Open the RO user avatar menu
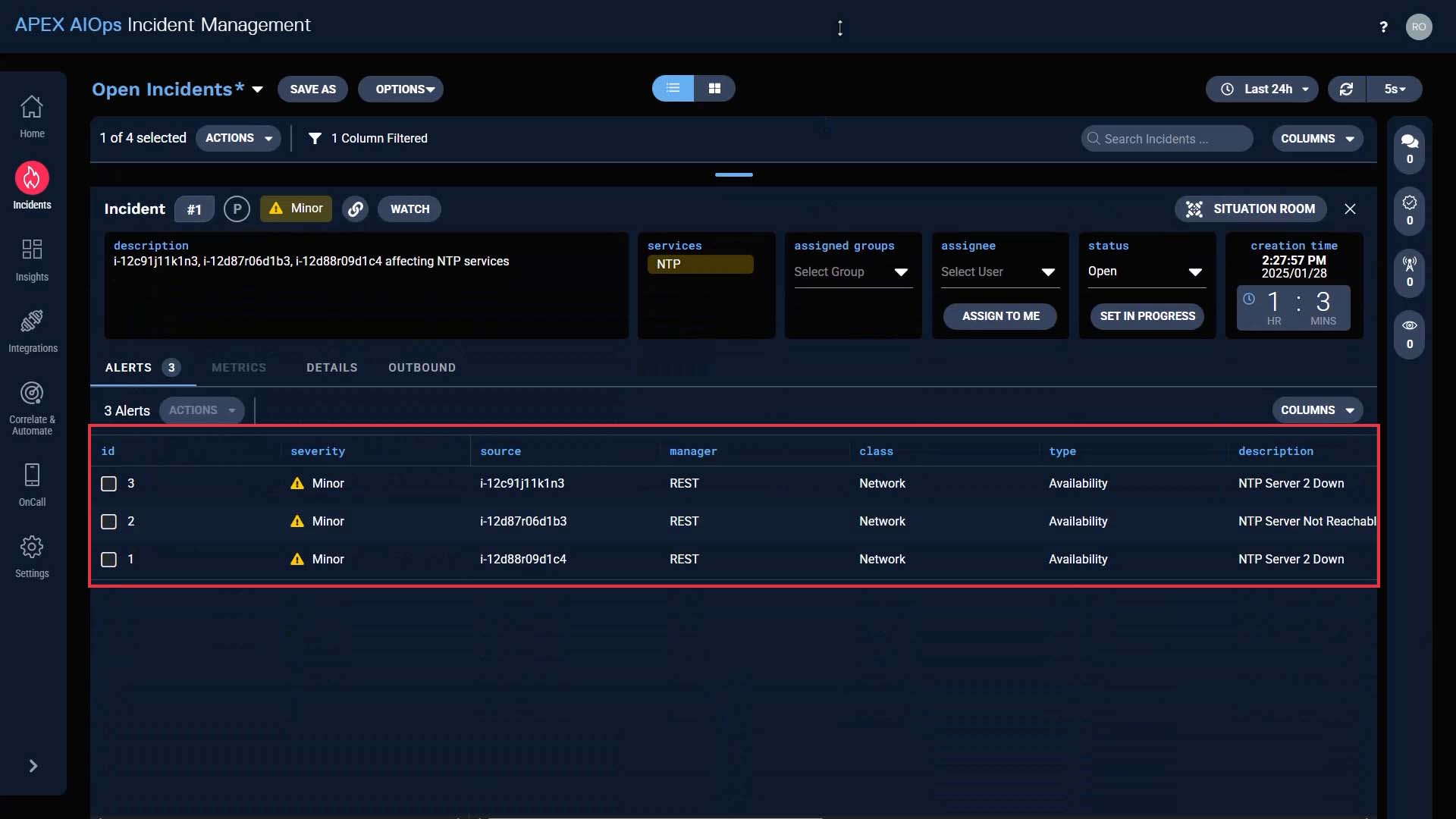Image resolution: width=1456 pixels, height=819 pixels. point(1419,27)
